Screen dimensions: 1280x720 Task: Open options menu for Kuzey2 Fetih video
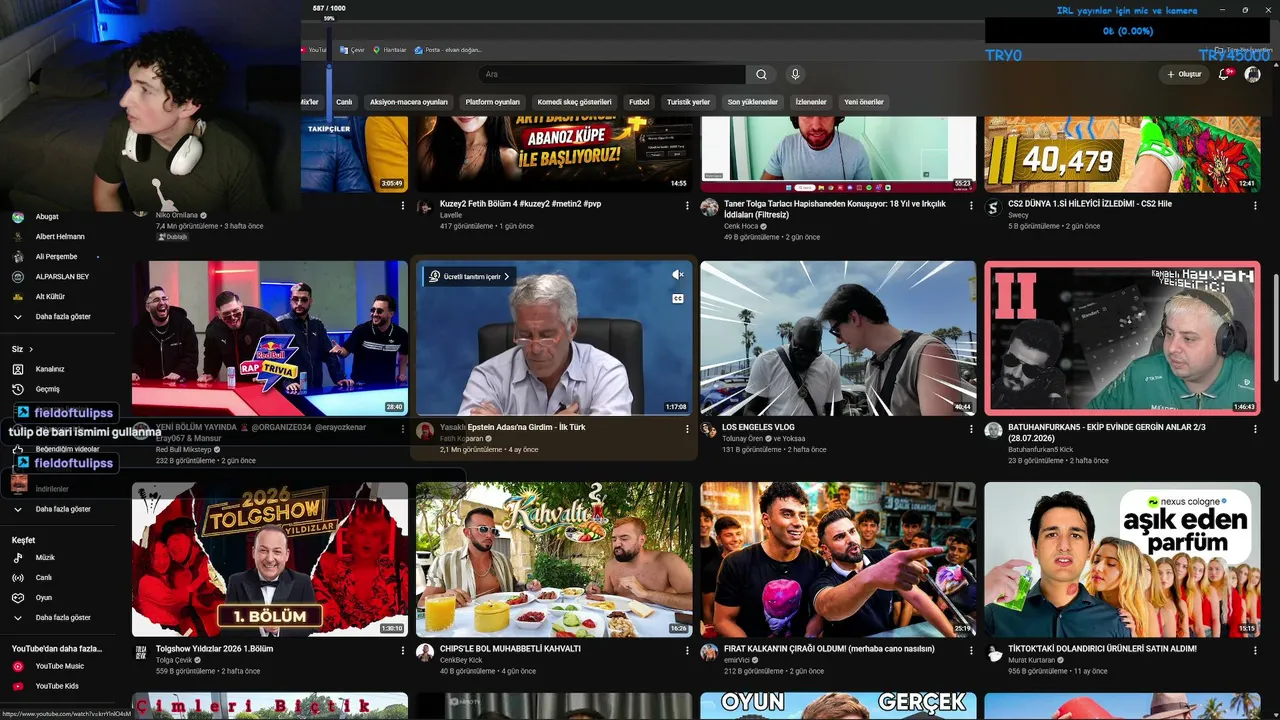pos(687,205)
